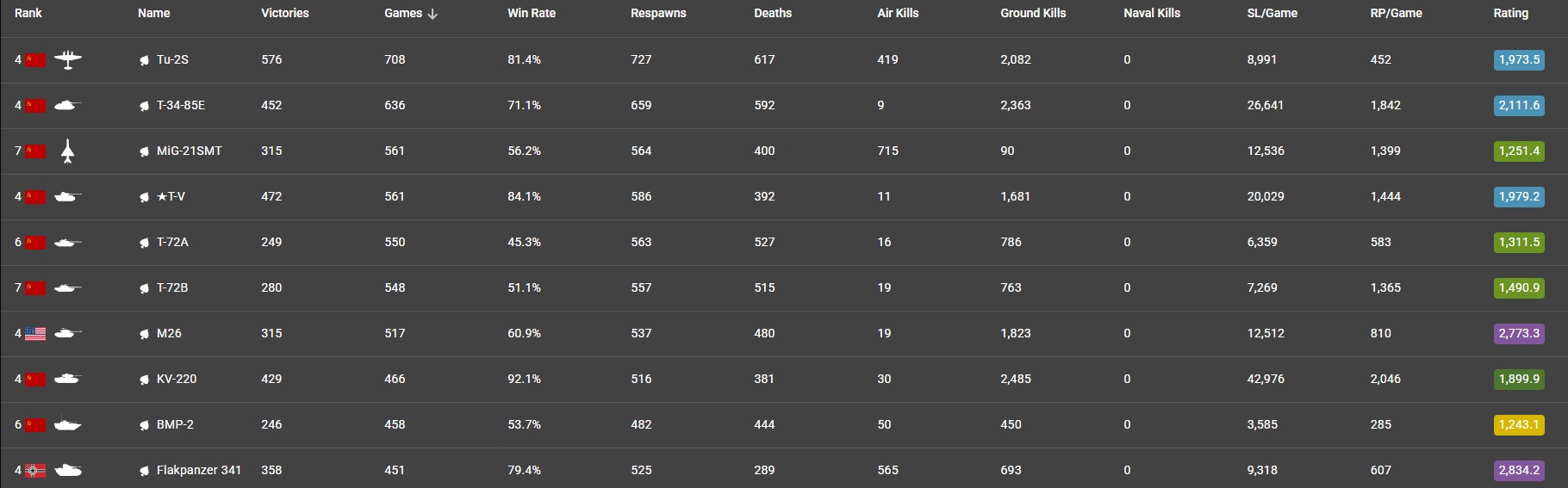Sort table by Win Rate header
This screenshot has width=1568, height=488.
tap(532, 13)
